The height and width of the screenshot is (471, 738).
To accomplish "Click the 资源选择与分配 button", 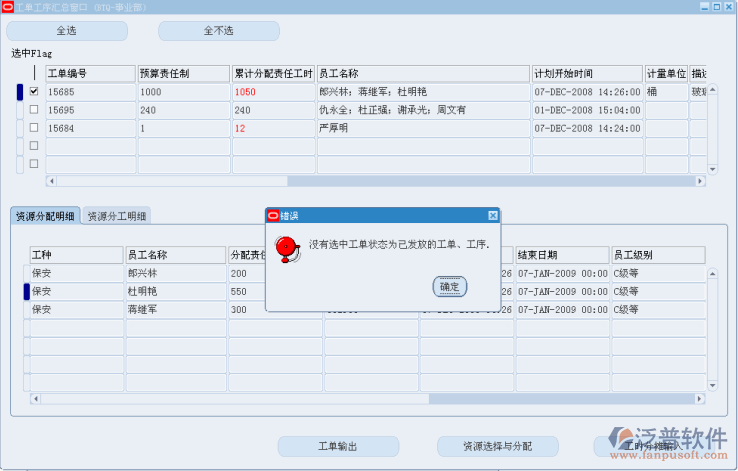I will 497,446.
